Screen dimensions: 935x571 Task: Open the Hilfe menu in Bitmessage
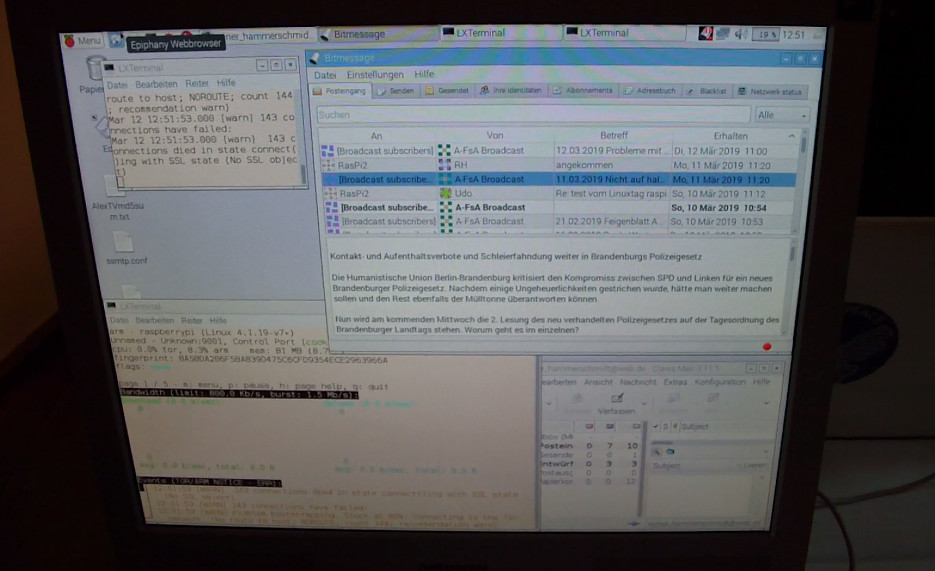pos(424,74)
